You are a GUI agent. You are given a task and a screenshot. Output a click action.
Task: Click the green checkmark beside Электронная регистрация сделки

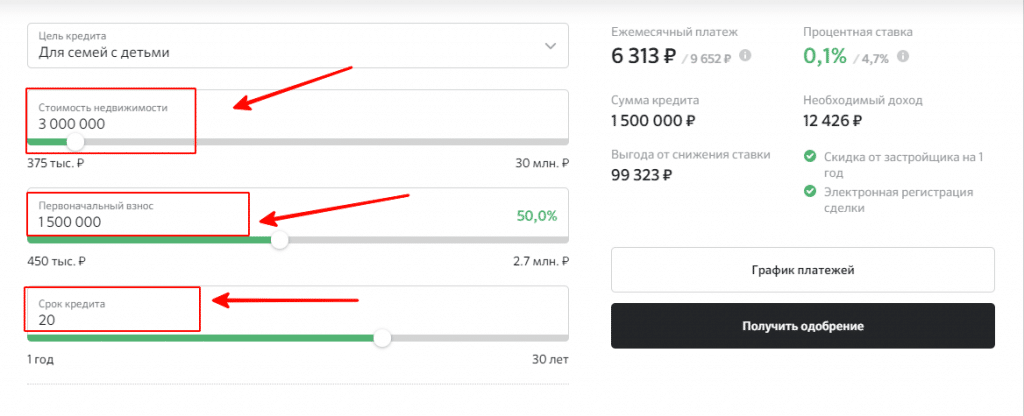click(x=810, y=192)
